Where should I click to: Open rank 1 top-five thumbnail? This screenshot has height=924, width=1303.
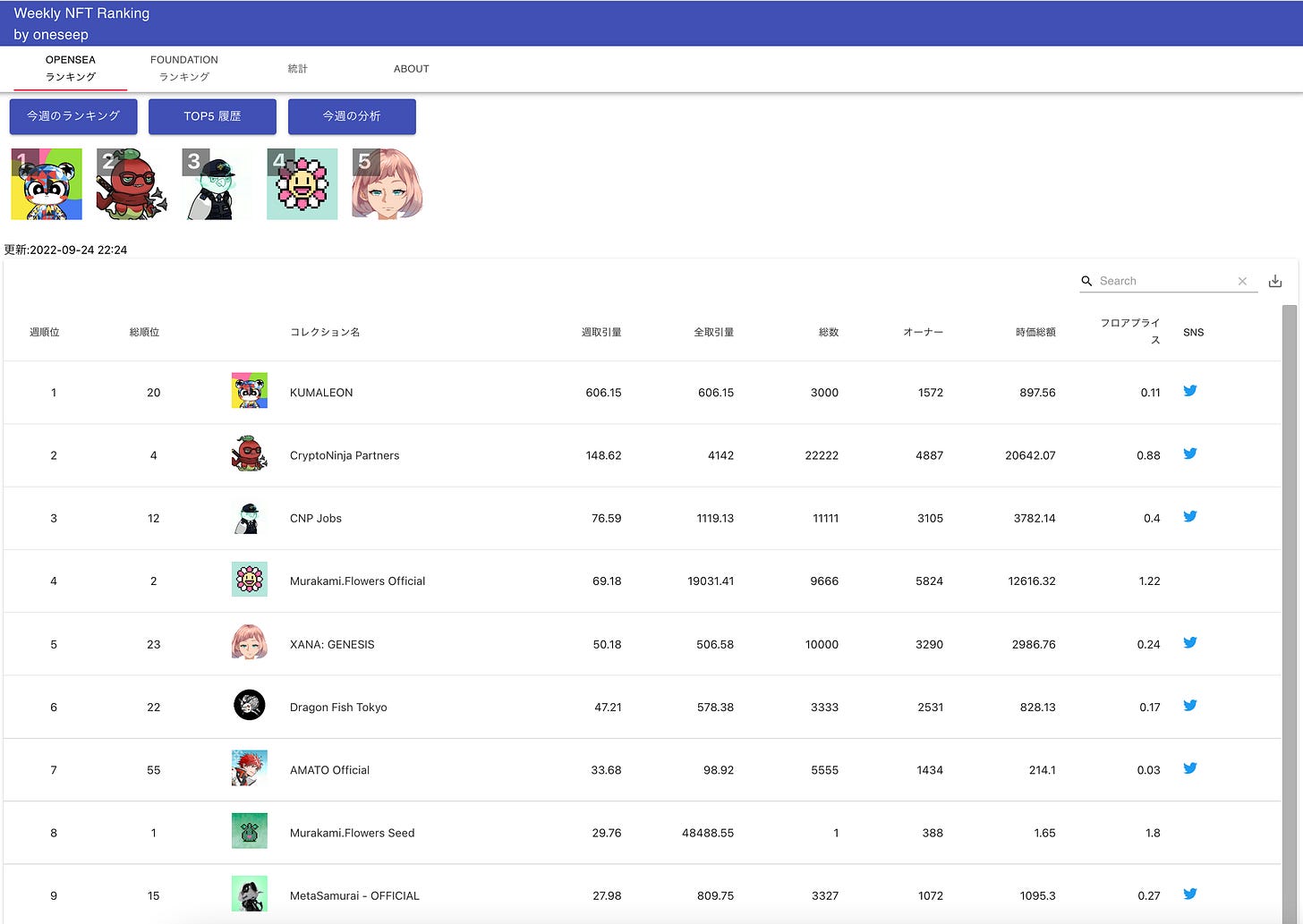point(47,184)
